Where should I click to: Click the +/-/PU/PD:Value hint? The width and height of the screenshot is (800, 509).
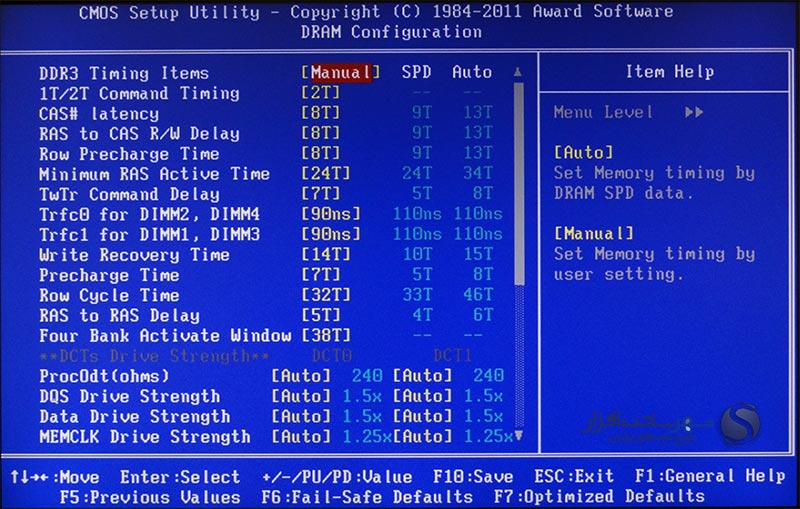click(x=337, y=477)
